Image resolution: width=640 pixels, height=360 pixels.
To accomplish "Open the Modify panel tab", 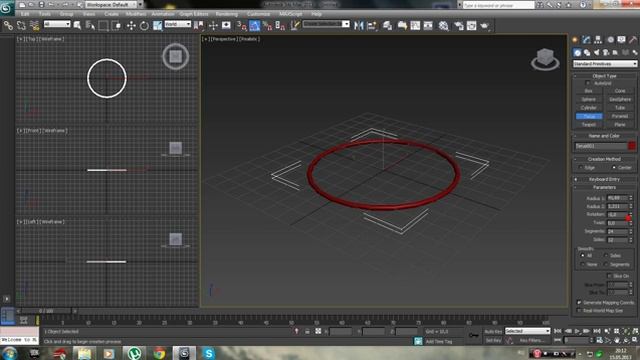I will 587,40.
